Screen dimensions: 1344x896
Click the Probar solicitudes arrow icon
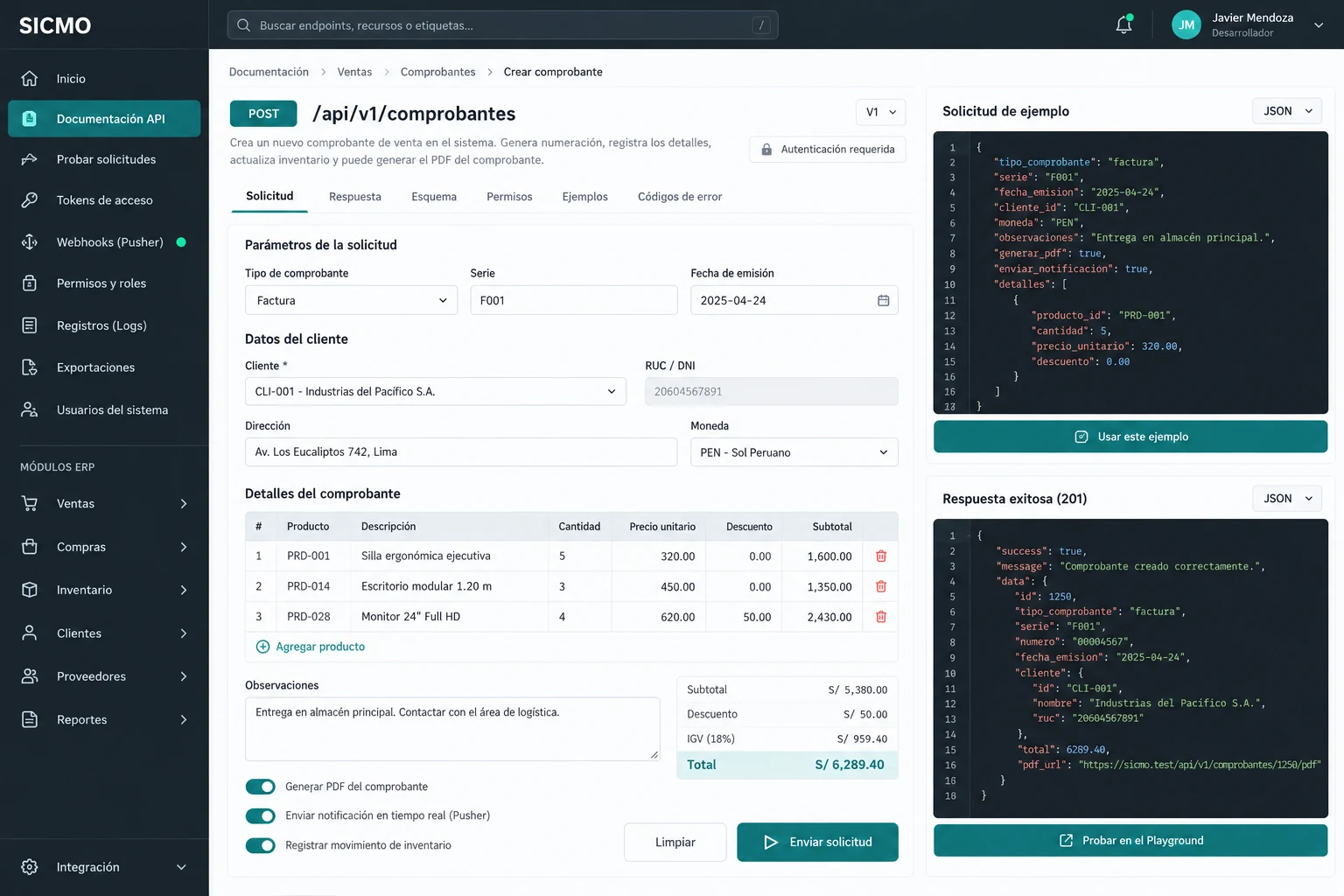click(30, 159)
